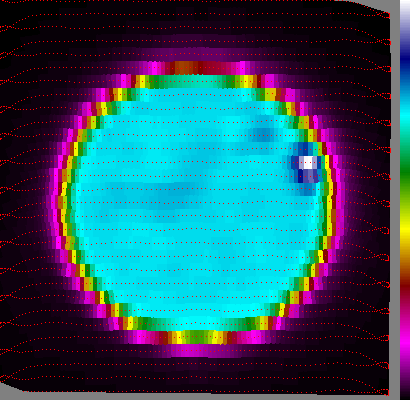The image size is (410, 400).
Task: Click the white hotspot pixel in the disk
Action: tap(308, 163)
